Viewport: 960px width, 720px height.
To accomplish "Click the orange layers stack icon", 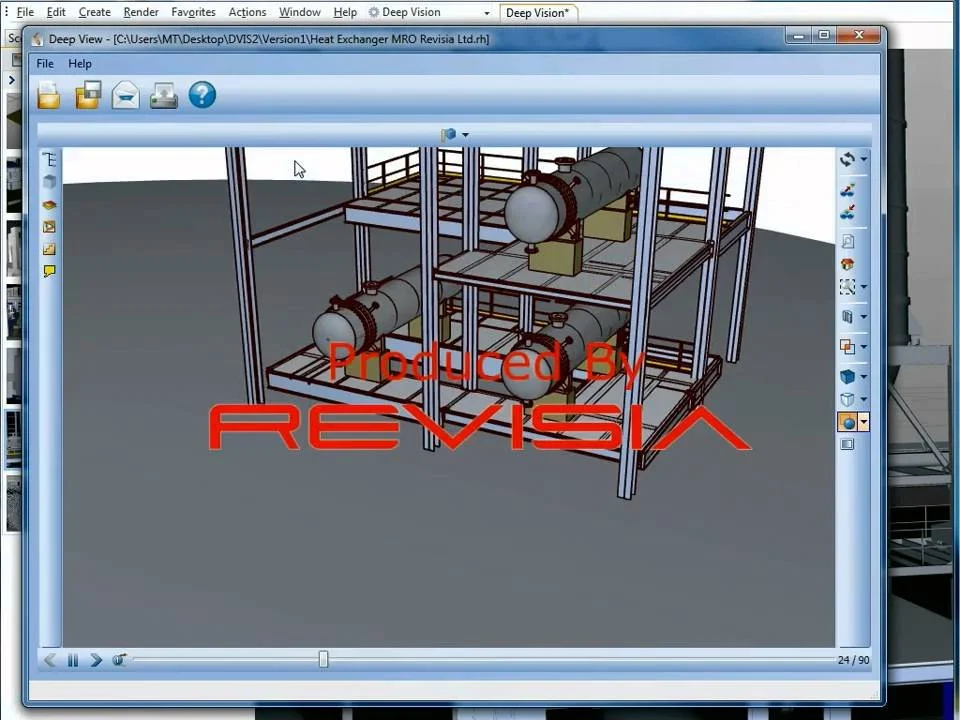I will [50, 204].
